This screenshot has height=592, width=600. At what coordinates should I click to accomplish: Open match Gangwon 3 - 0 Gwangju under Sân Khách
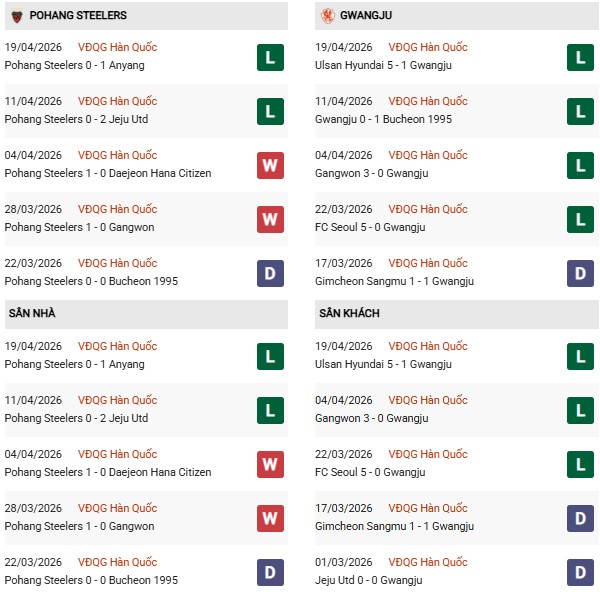point(373,418)
